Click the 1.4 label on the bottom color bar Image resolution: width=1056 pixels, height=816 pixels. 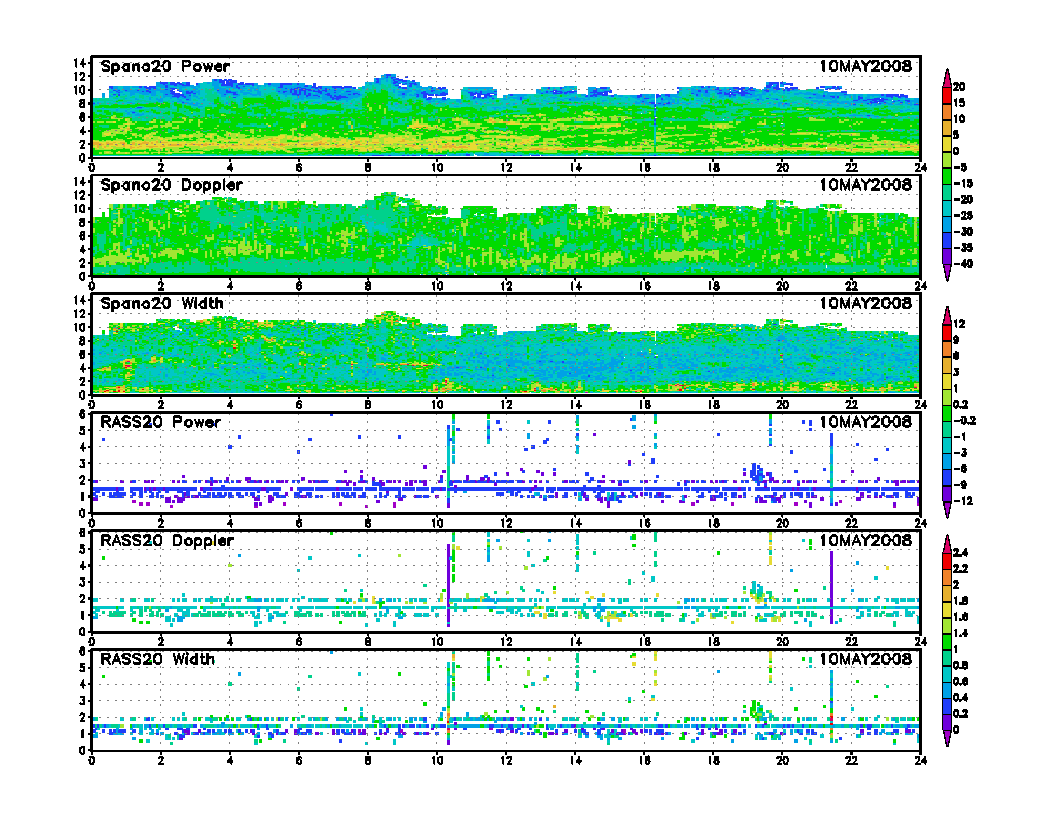(961, 634)
